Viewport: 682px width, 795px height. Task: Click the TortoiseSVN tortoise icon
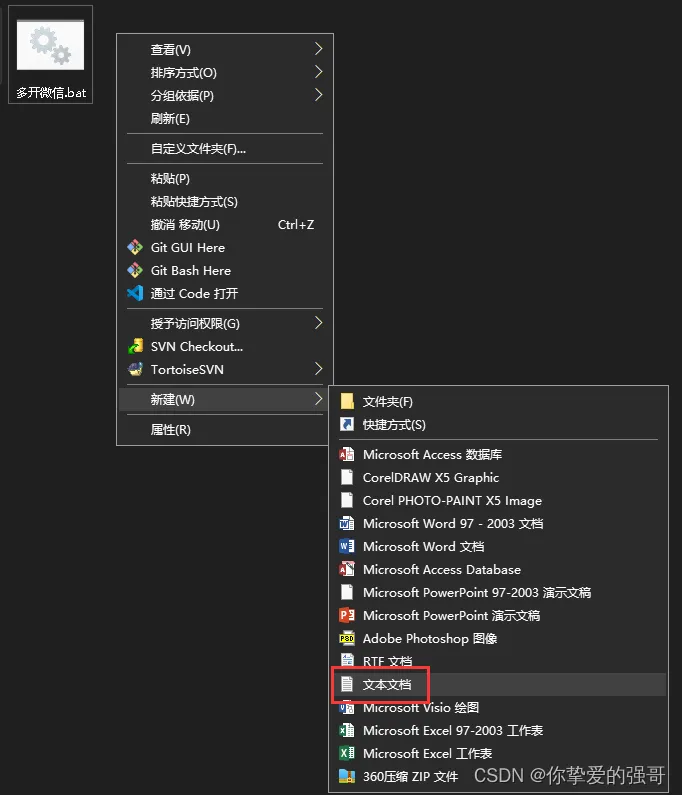[x=135, y=369]
